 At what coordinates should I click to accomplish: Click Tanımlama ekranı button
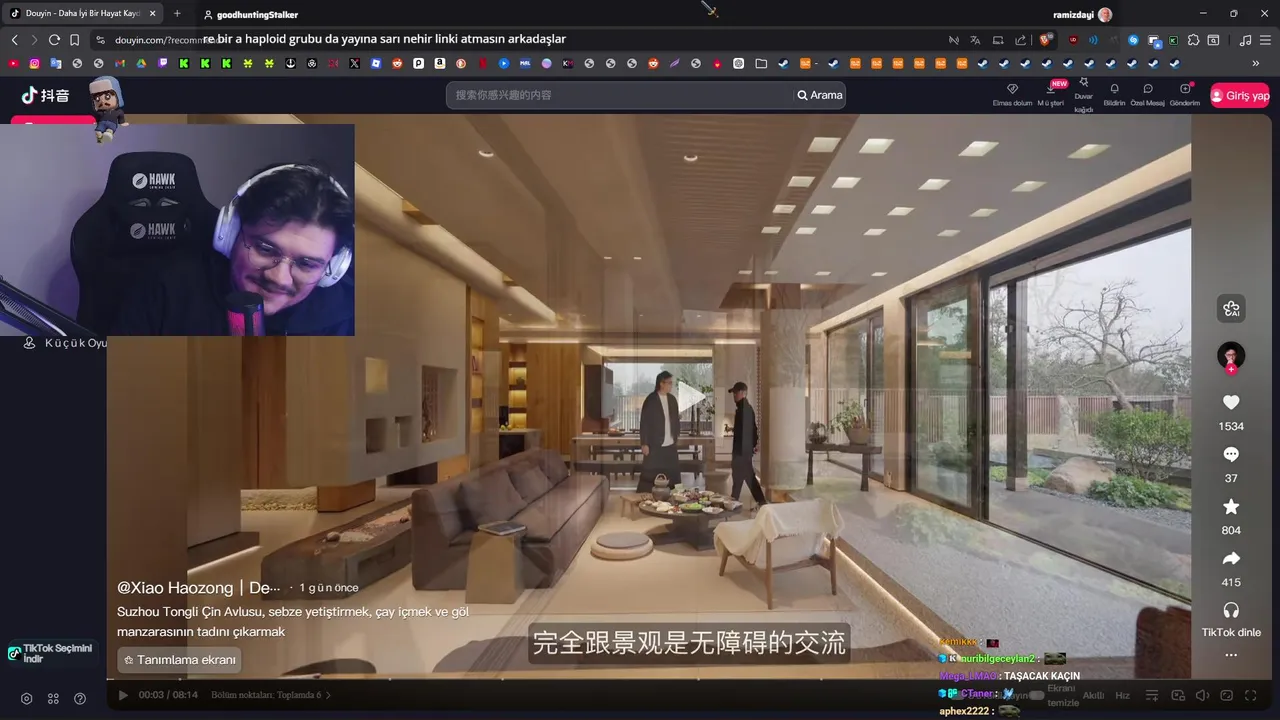(x=180, y=660)
